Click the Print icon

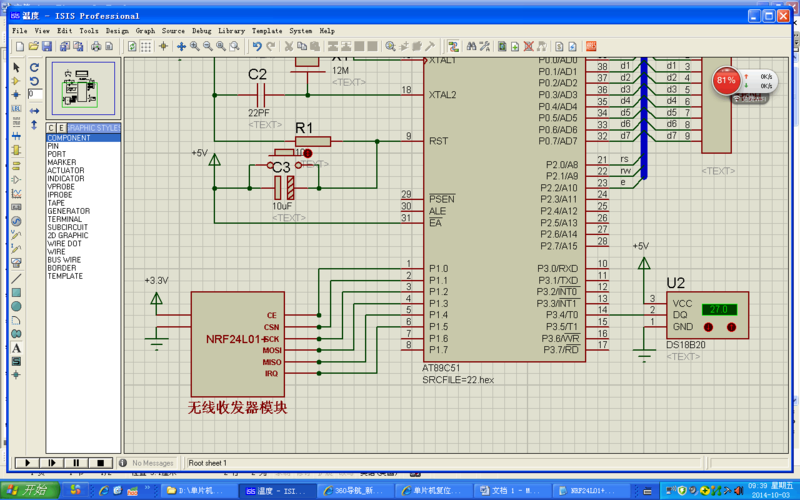click(96, 46)
